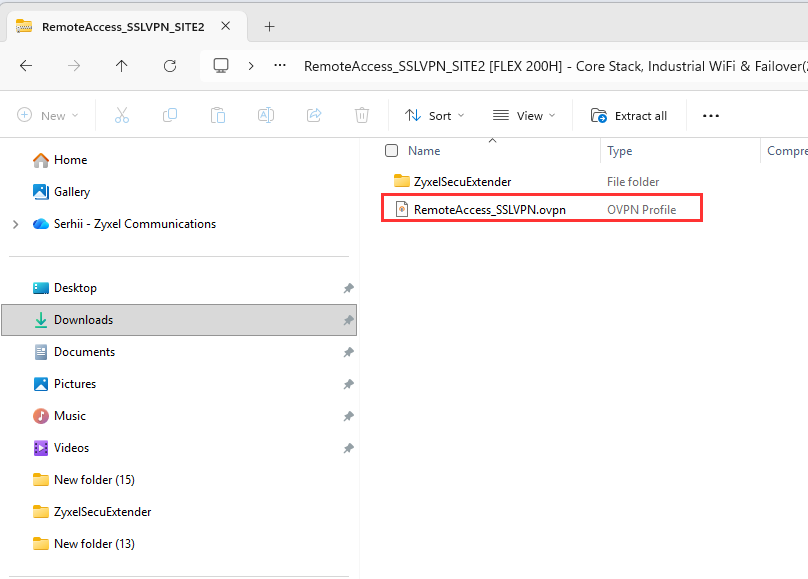Toggle the select-all checkbox beside Name
Screen dimensions: 808x579
(x=392, y=150)
